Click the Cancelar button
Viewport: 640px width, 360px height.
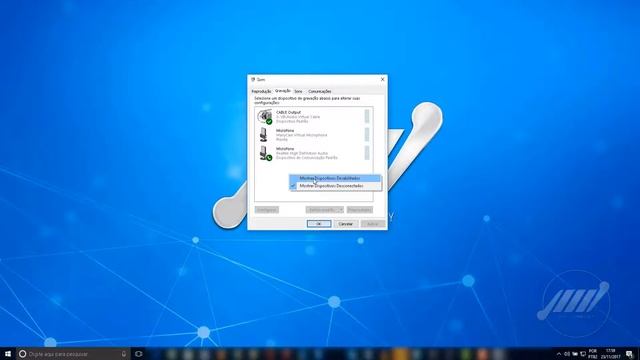(346, 224)
